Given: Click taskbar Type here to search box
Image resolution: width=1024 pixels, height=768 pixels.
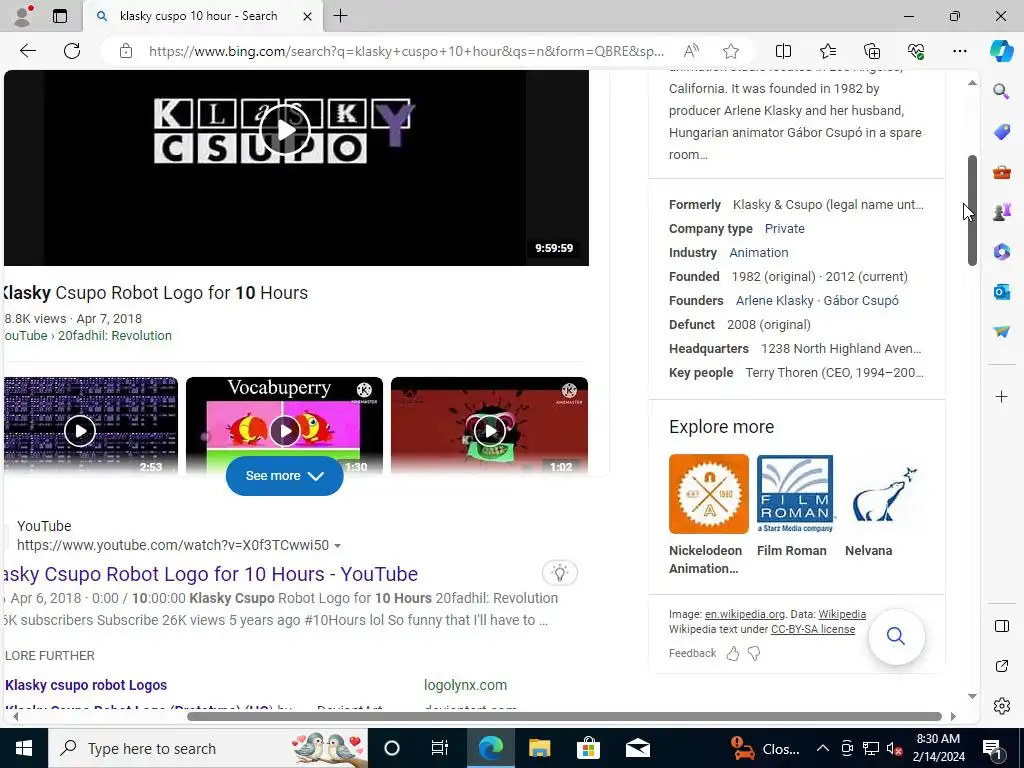Looking at the screenshot, I should (208, 748).
